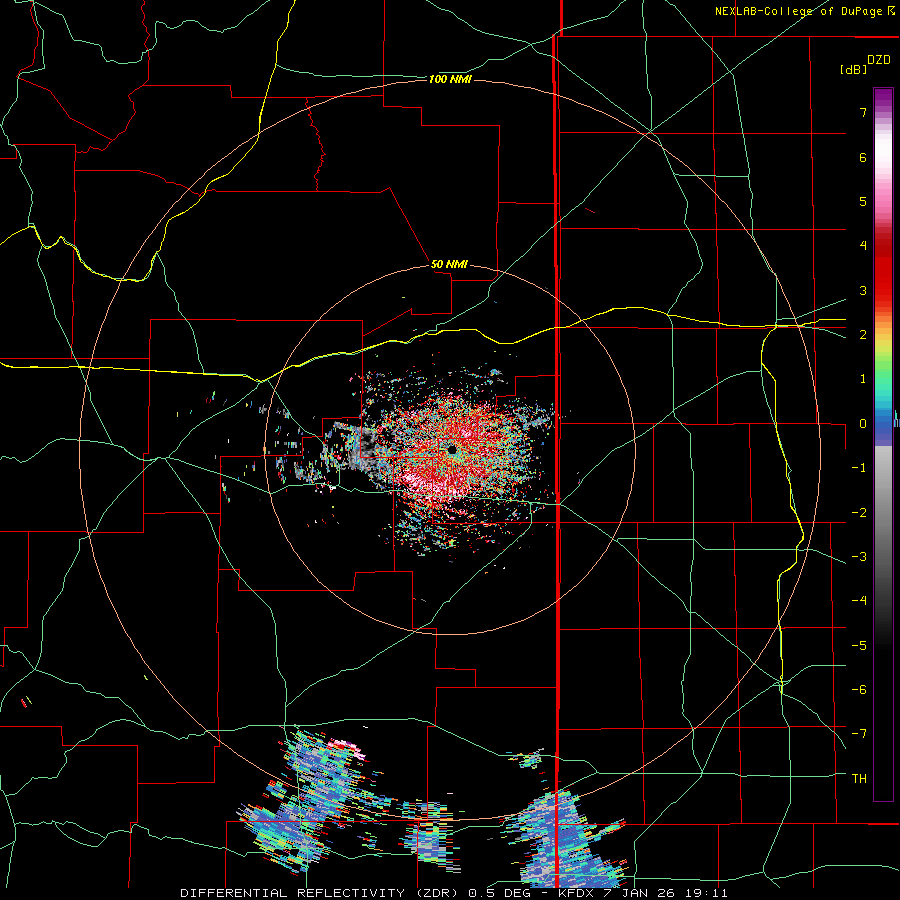Click the -6 value on the color scale
The height and width of the screenshot is (900, 900).
(859, 689)
